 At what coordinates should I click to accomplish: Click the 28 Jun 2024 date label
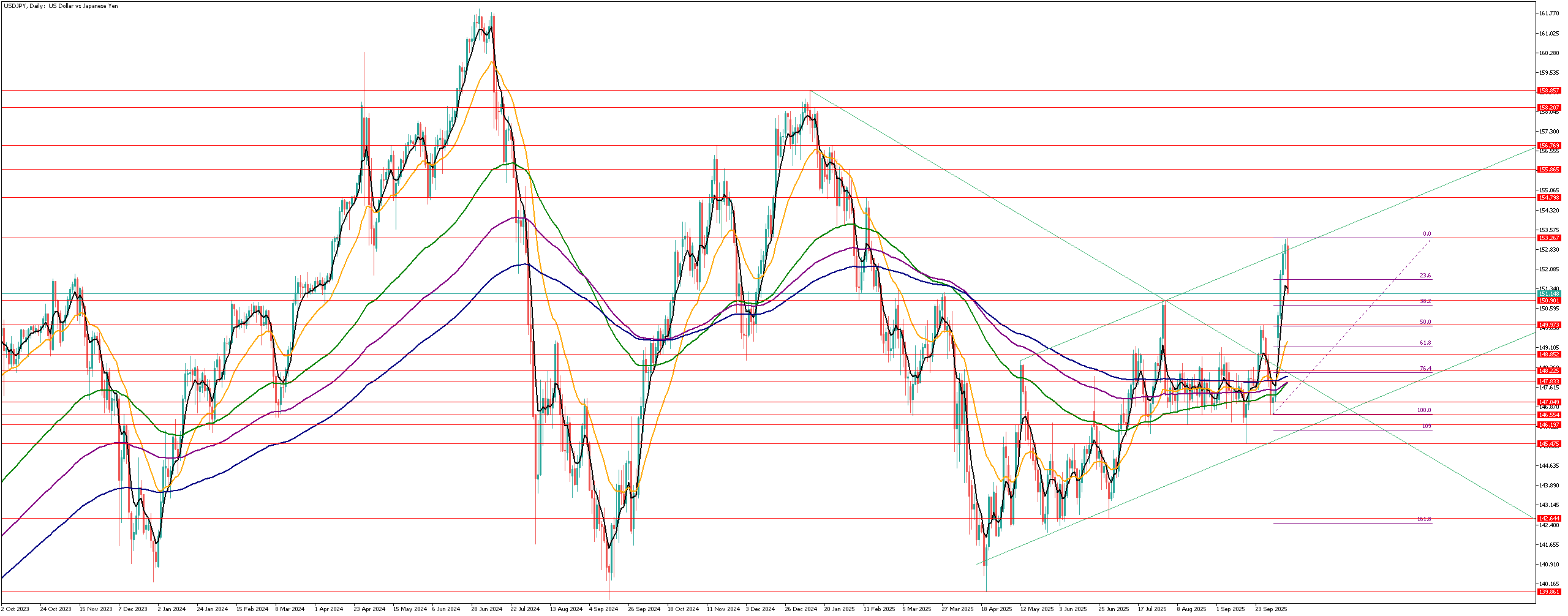tap(486, 609)
